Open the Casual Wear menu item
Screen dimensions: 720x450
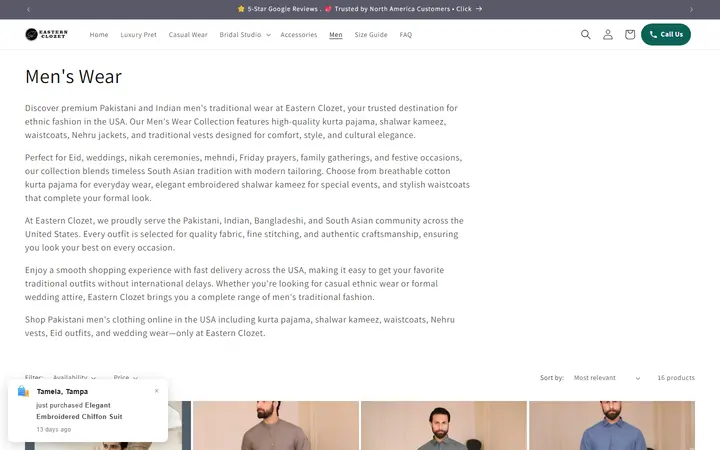click(188, 34)
